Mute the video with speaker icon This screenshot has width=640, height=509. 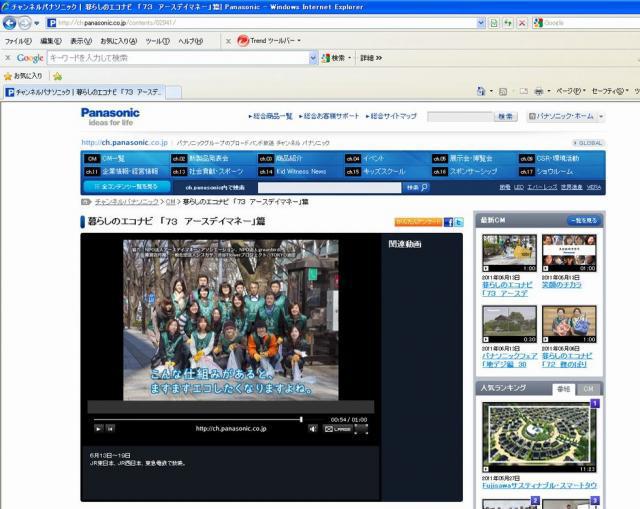[313, 428]
